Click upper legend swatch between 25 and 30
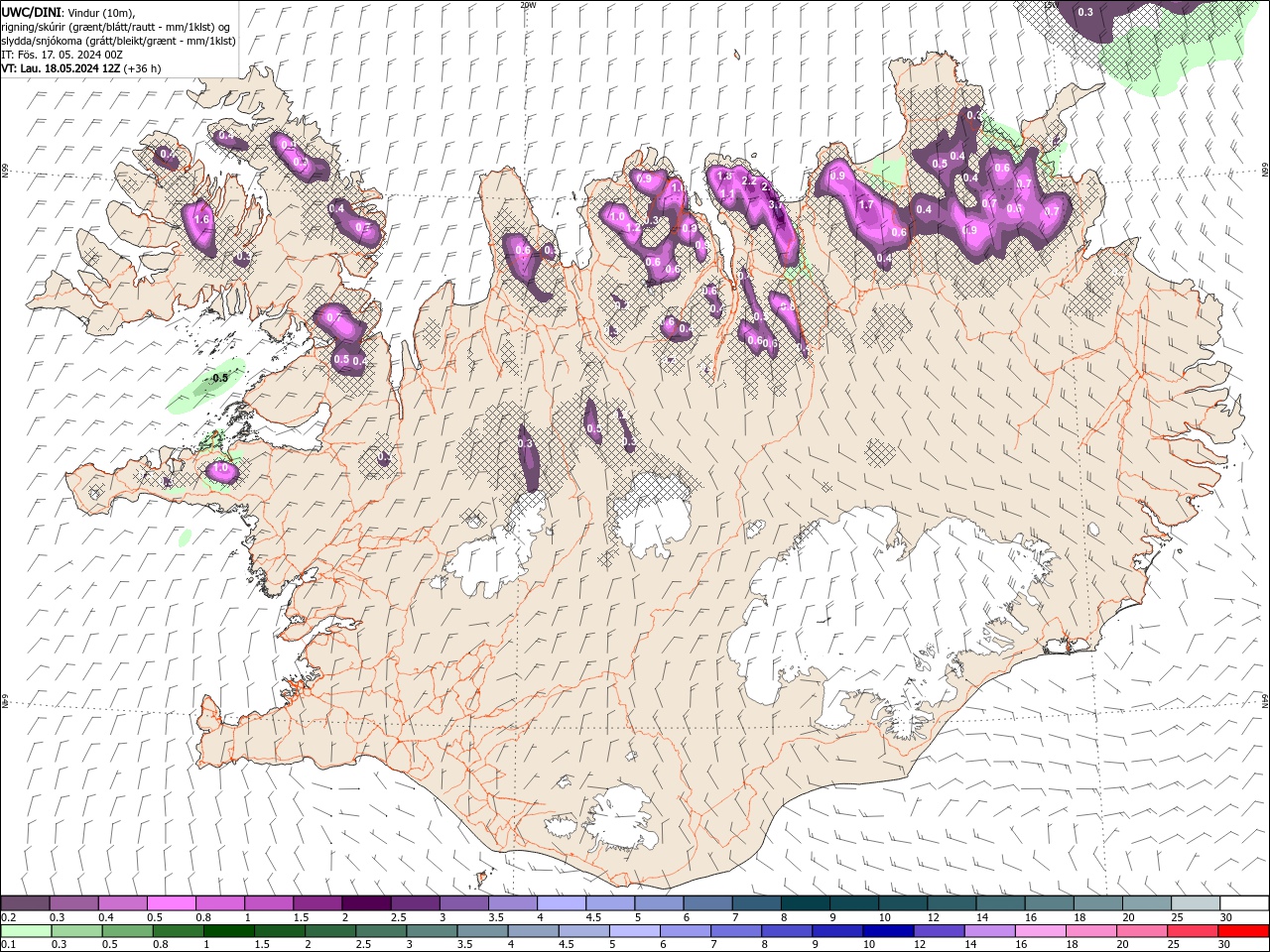 (1196, 903)
